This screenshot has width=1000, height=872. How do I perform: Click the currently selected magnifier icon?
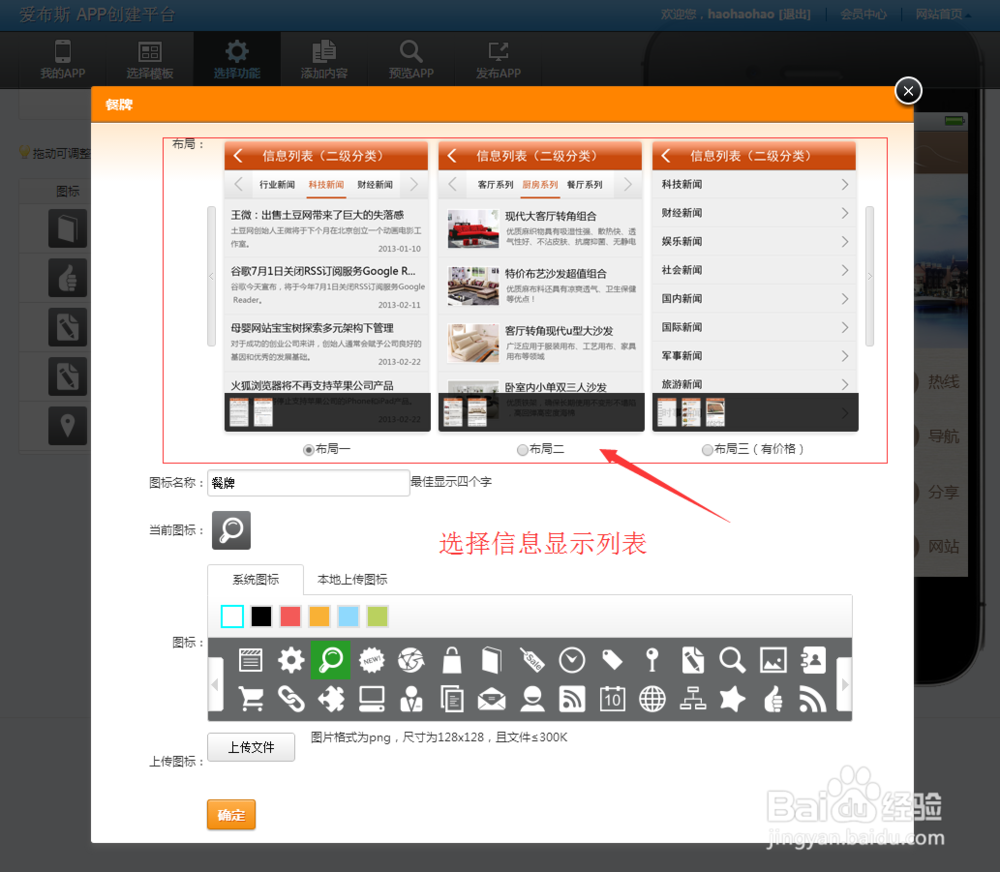pos(330,660)
